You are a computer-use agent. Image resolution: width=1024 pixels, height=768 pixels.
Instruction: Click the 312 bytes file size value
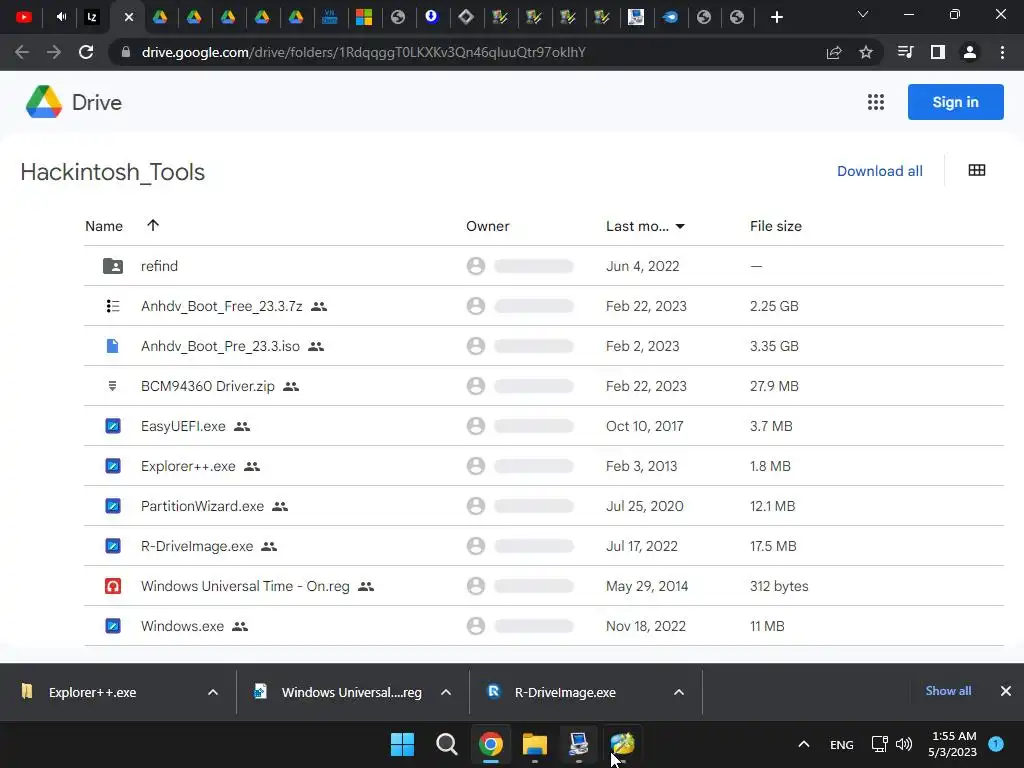coord(779,586)
